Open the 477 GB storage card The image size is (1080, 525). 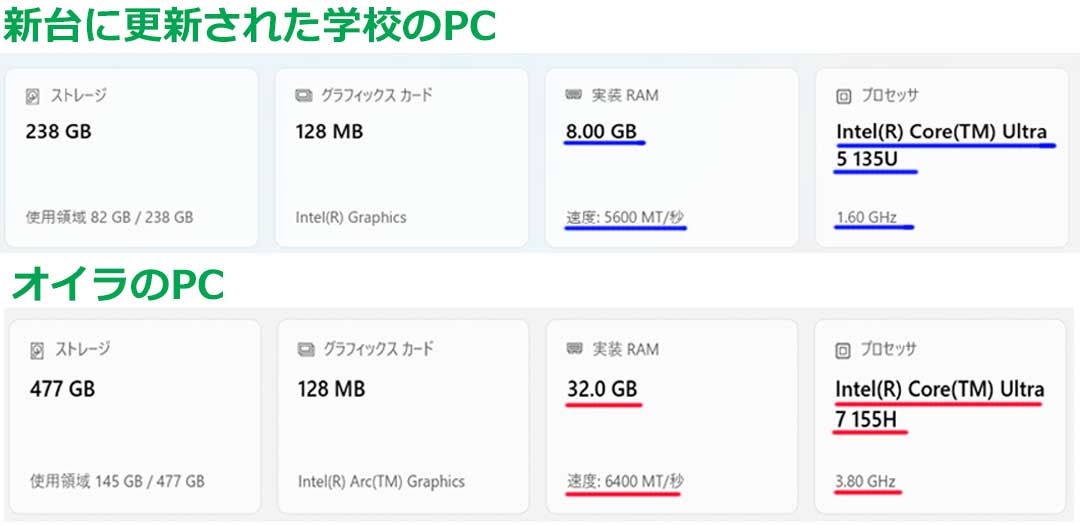[133, 411]
